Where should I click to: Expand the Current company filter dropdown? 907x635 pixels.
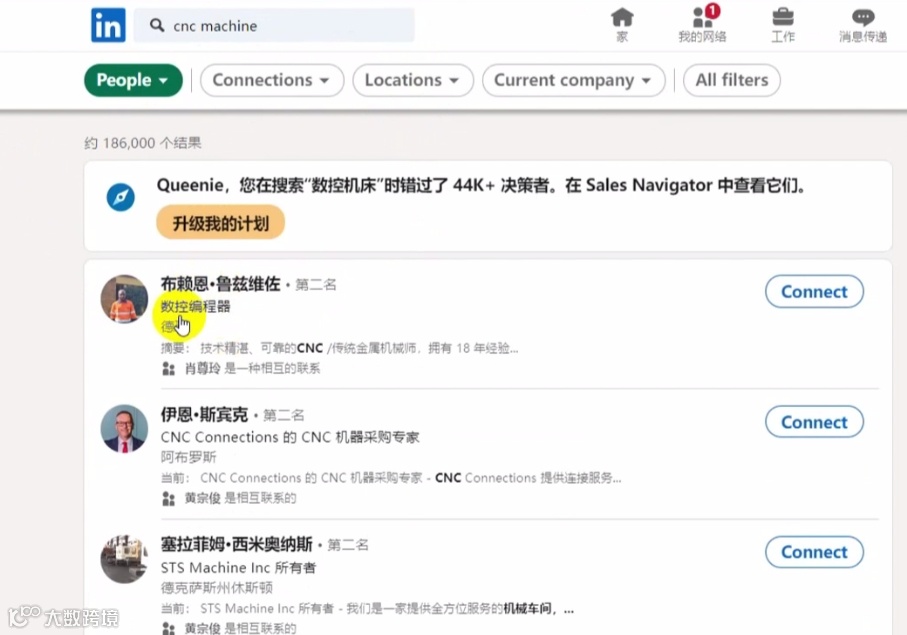(573, 80)
